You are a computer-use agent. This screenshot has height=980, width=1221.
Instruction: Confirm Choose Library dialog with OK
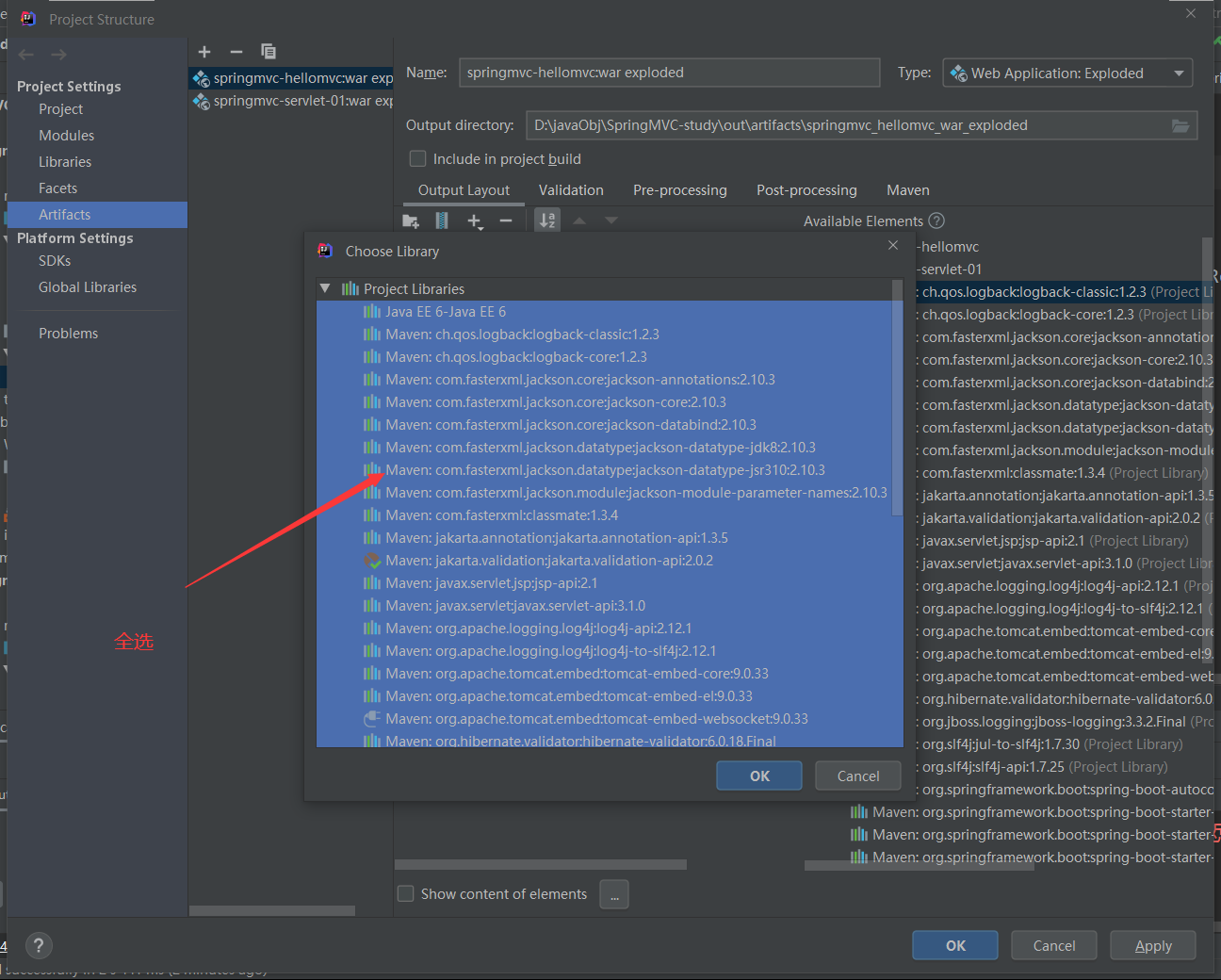(759, 776)
